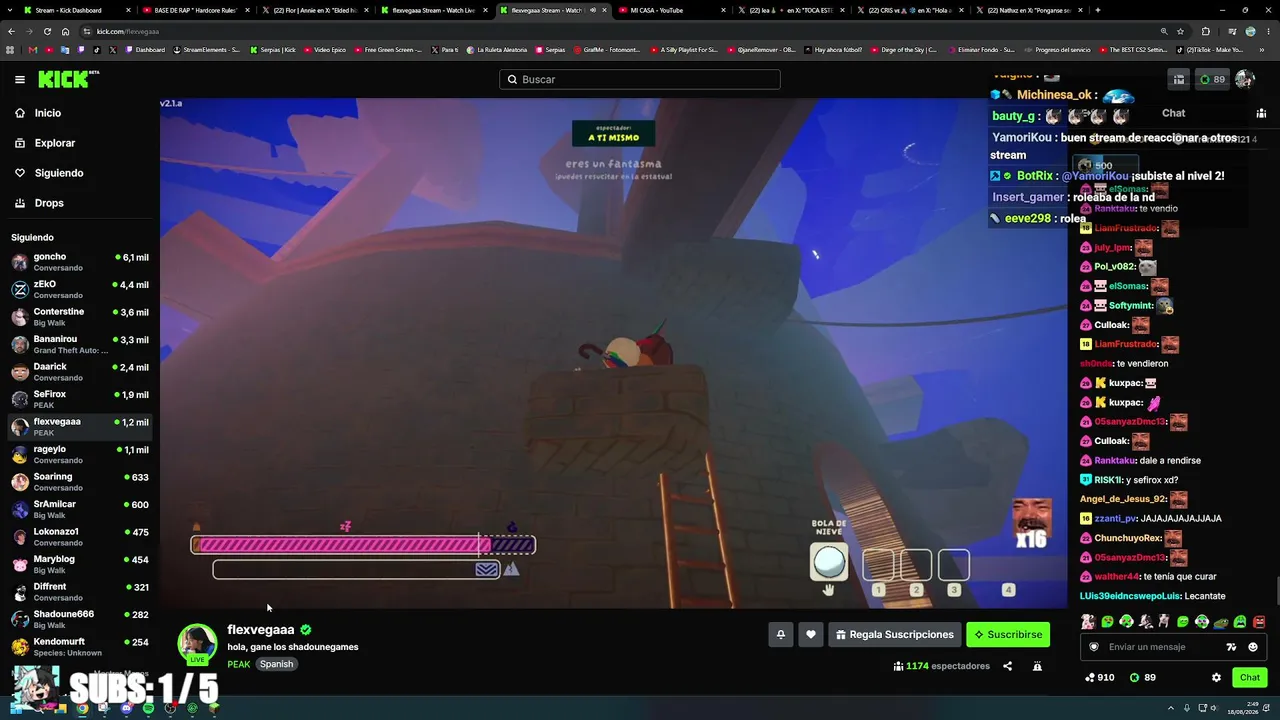Bookmark this page with the star icon
The height and width of the screenshot is (720, 1280).
[1181, 31]
